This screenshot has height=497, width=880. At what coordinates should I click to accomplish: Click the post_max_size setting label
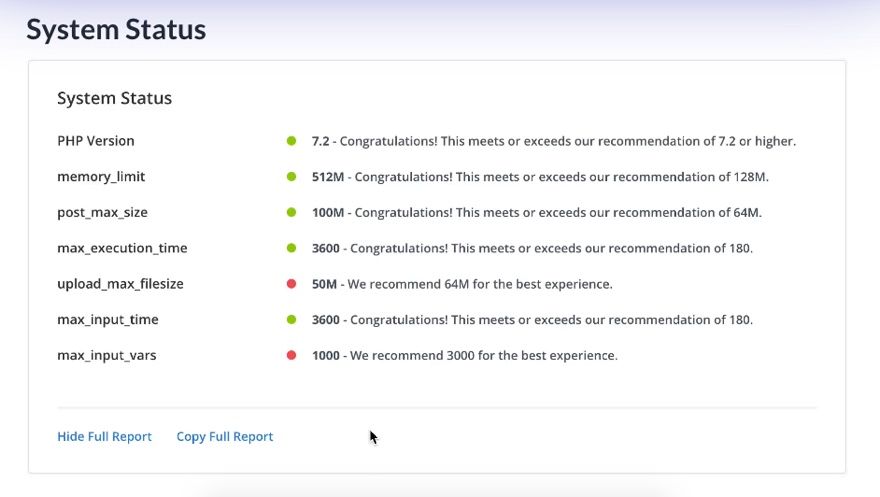(x=104, y=213)
